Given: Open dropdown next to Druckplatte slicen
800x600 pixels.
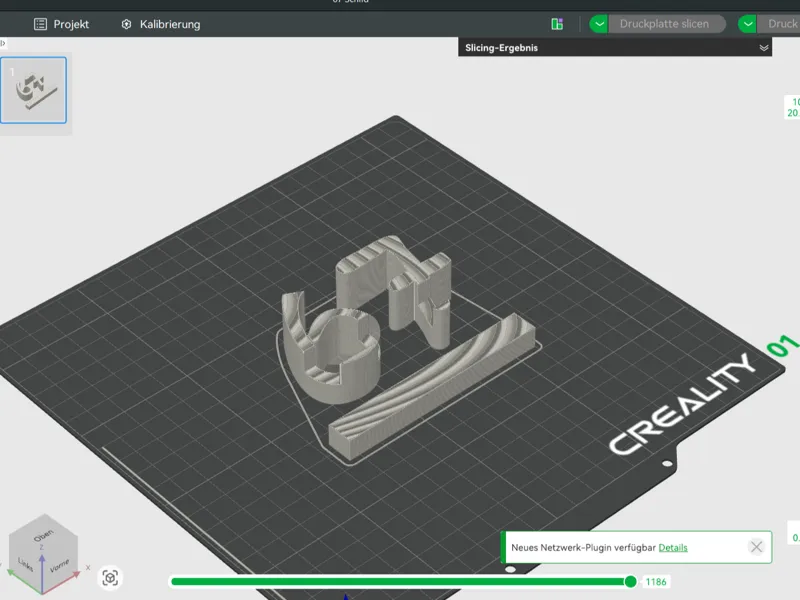Looking at the screenshot, I should click(x=598, y=24).
